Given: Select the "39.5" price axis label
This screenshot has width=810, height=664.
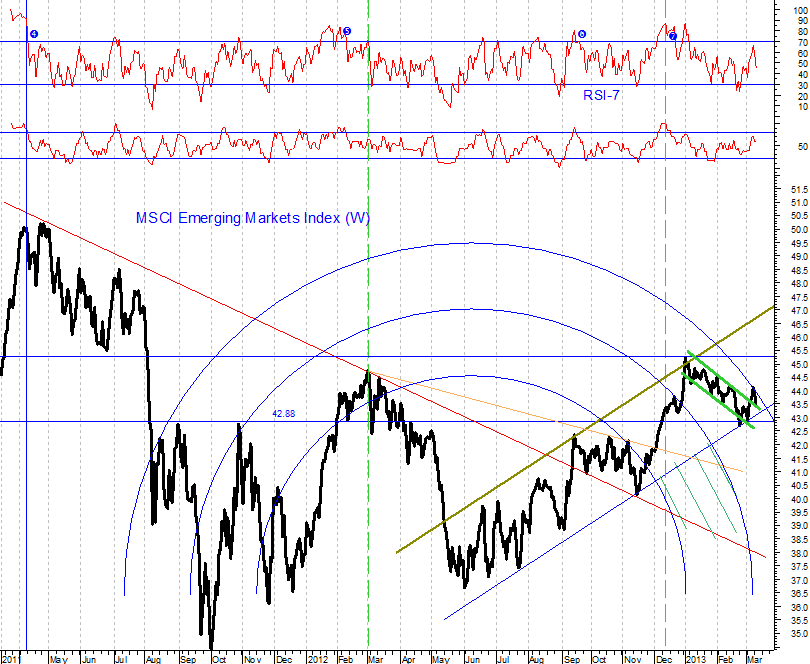Looking at the screenshot, I should point(799,513).
